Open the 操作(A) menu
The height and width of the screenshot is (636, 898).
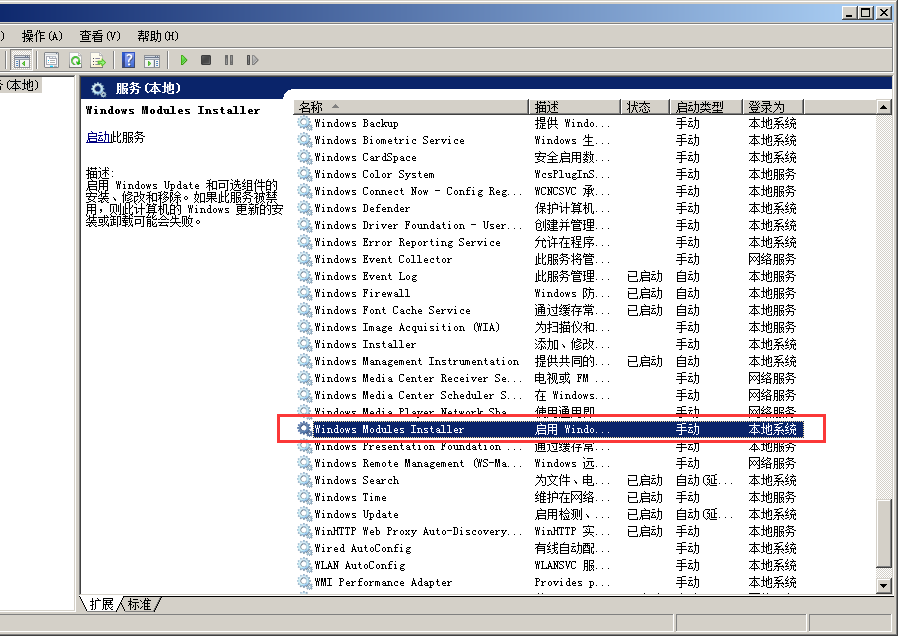tap(42, 36)
